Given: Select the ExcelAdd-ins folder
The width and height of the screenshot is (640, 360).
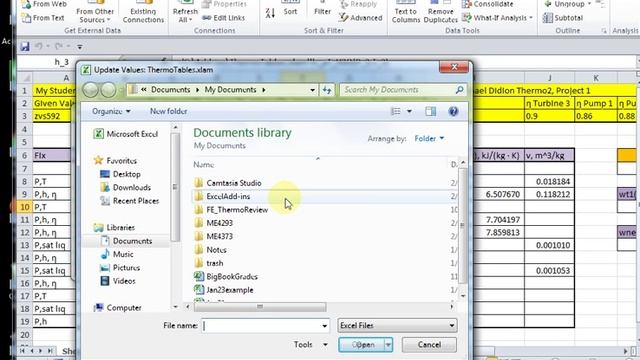Looking at the screenshot, I should tap(222, 196).
